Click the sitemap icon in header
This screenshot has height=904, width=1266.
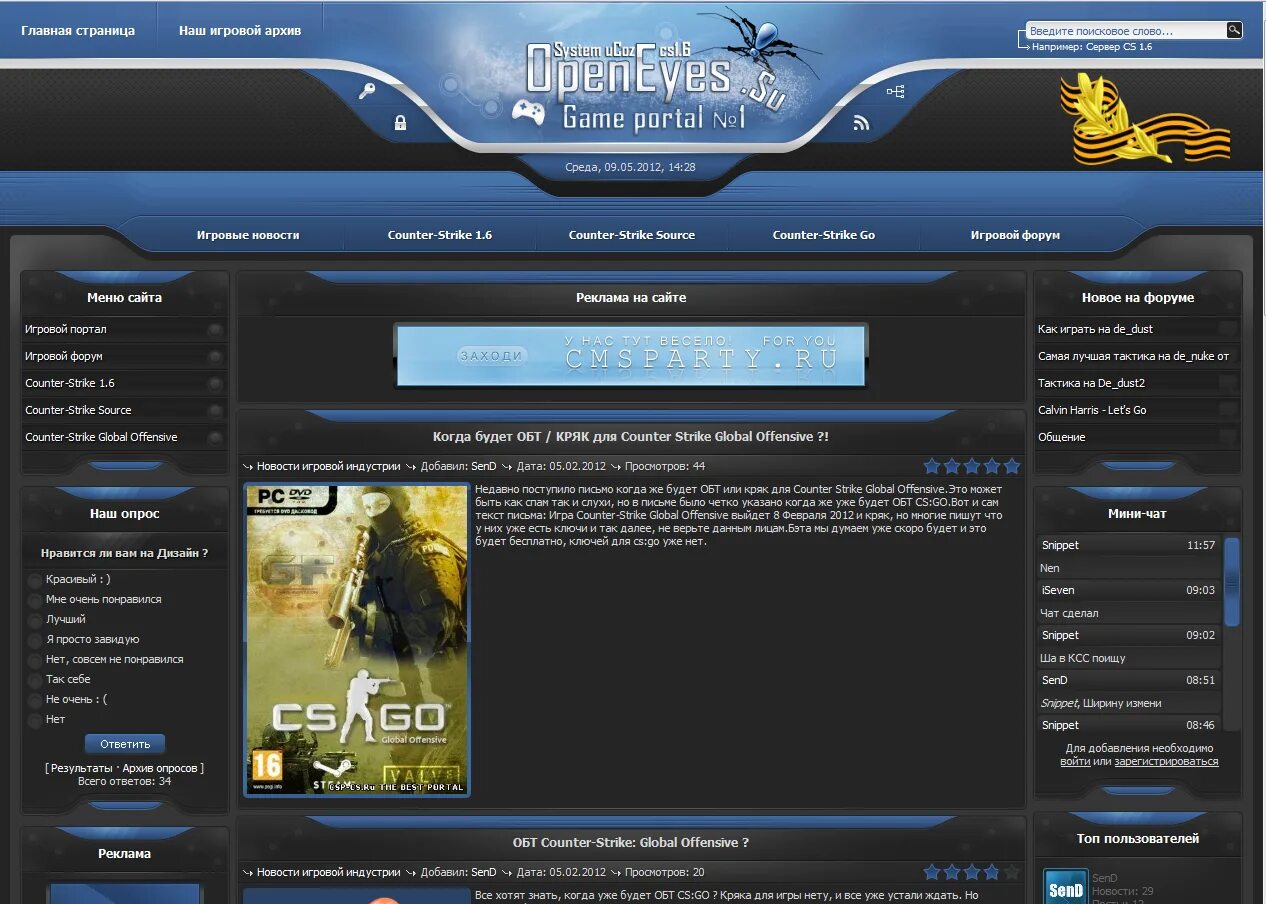tap(895, 91)
